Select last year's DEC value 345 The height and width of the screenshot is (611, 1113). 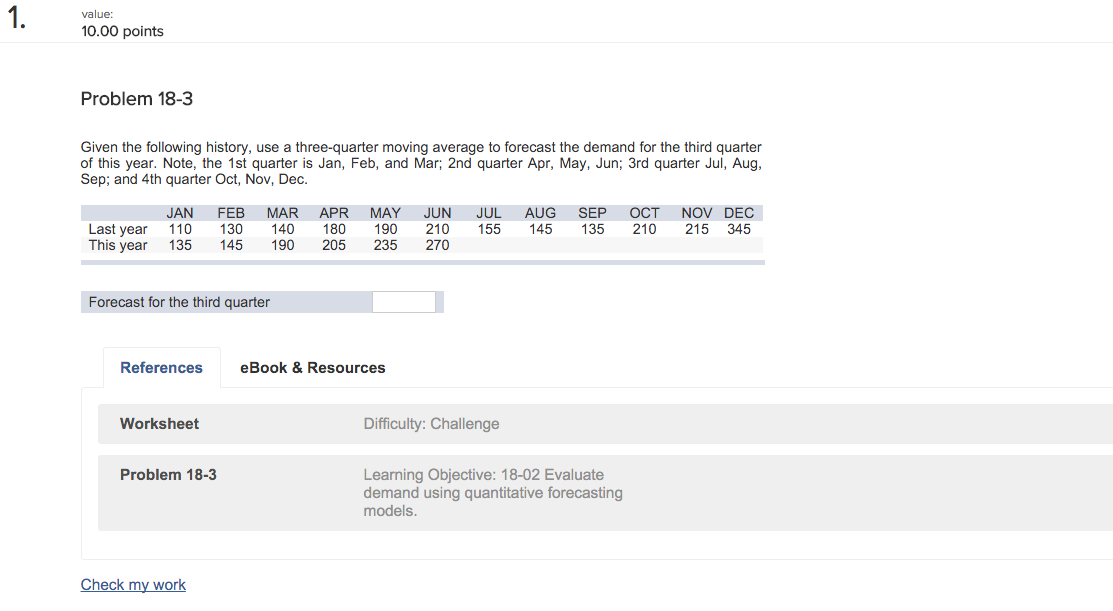pyautogui.click(x=739, y=229)
